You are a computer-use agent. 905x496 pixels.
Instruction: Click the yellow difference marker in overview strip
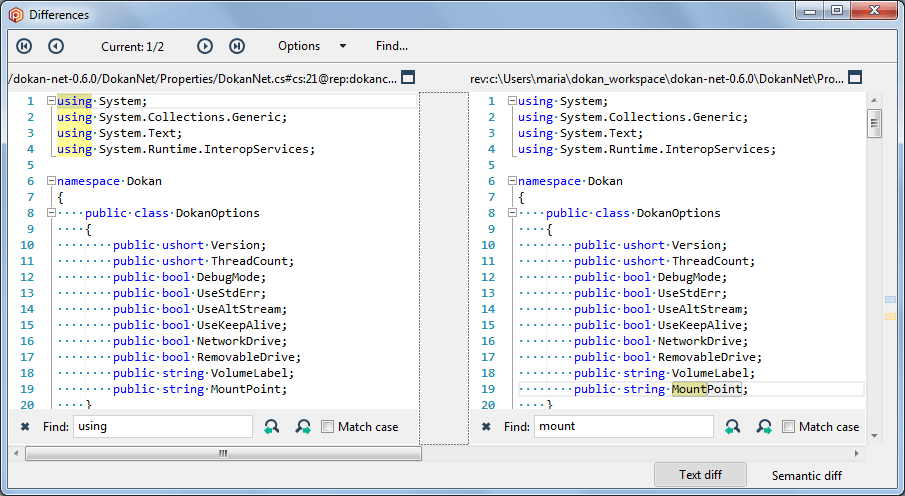889,317
